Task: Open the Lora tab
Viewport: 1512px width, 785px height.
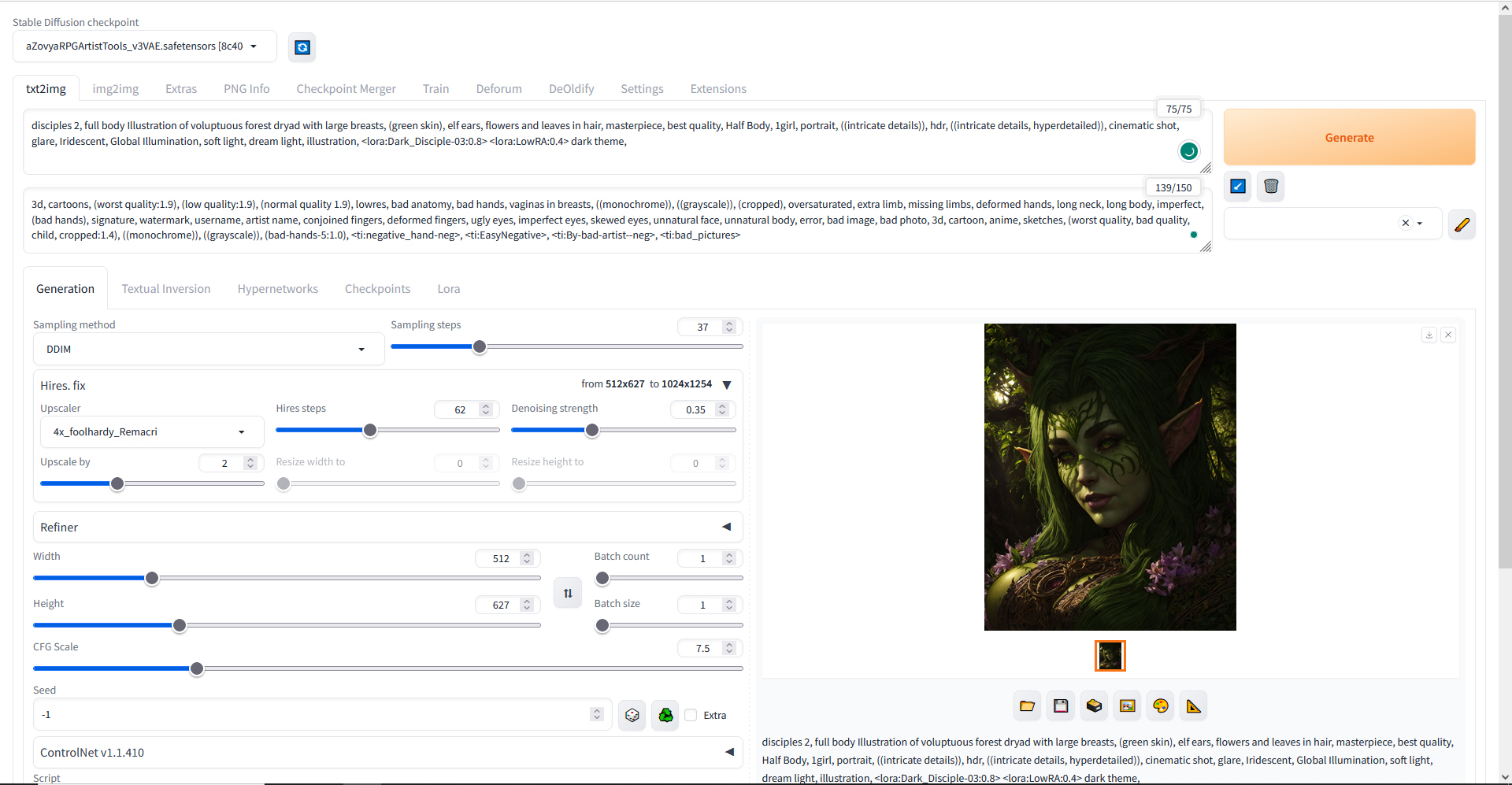Action: coord(448,289)
